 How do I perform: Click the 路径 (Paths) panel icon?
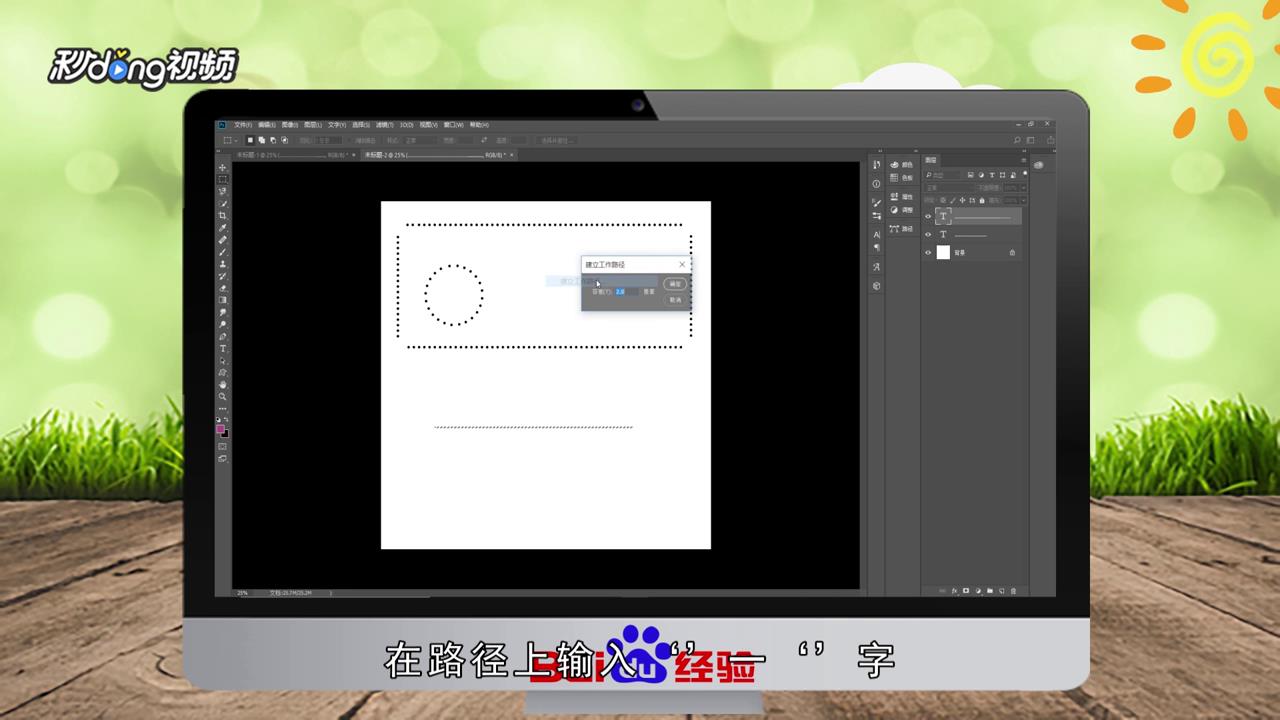(x=894, y=227)
